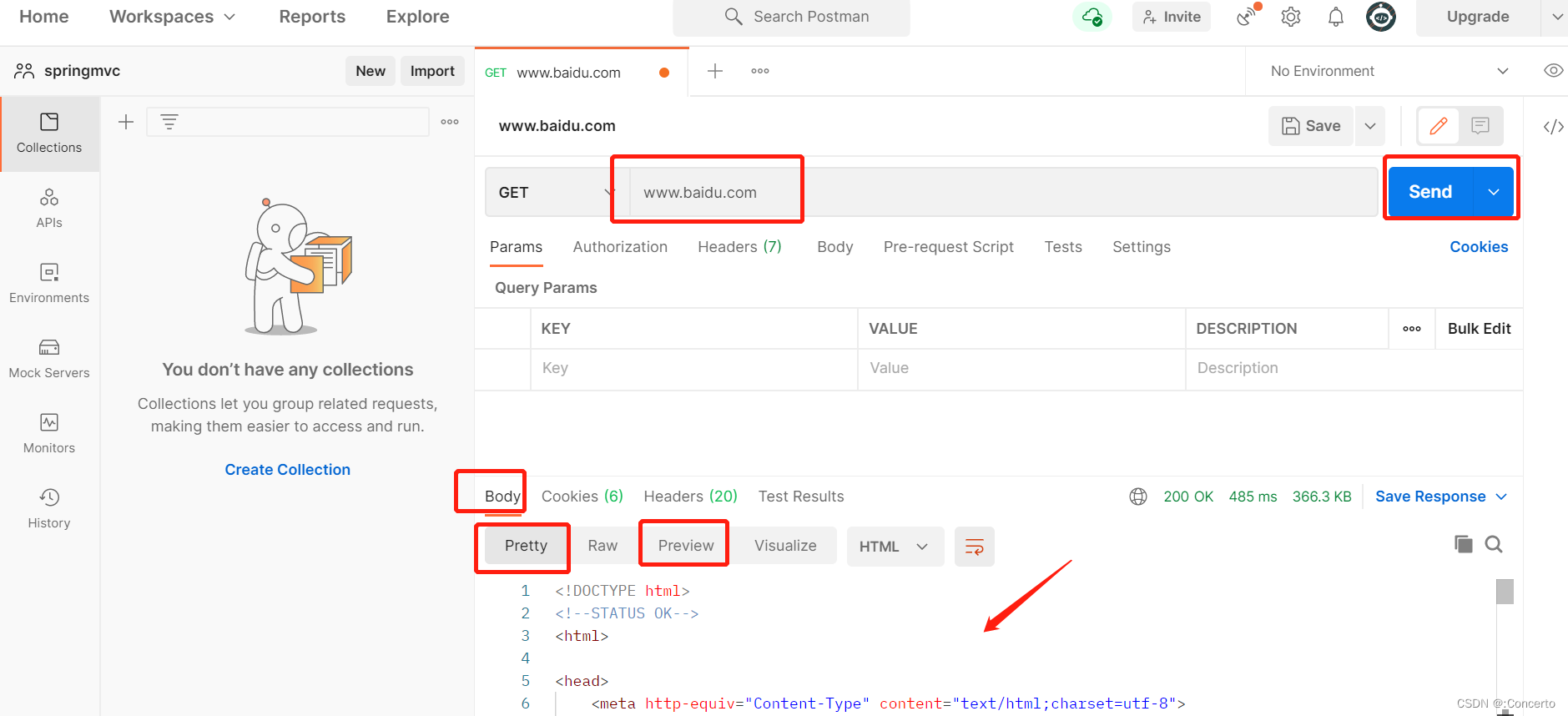
Task: Expand the Save Response menu
Action: (x=1441, y=497)
